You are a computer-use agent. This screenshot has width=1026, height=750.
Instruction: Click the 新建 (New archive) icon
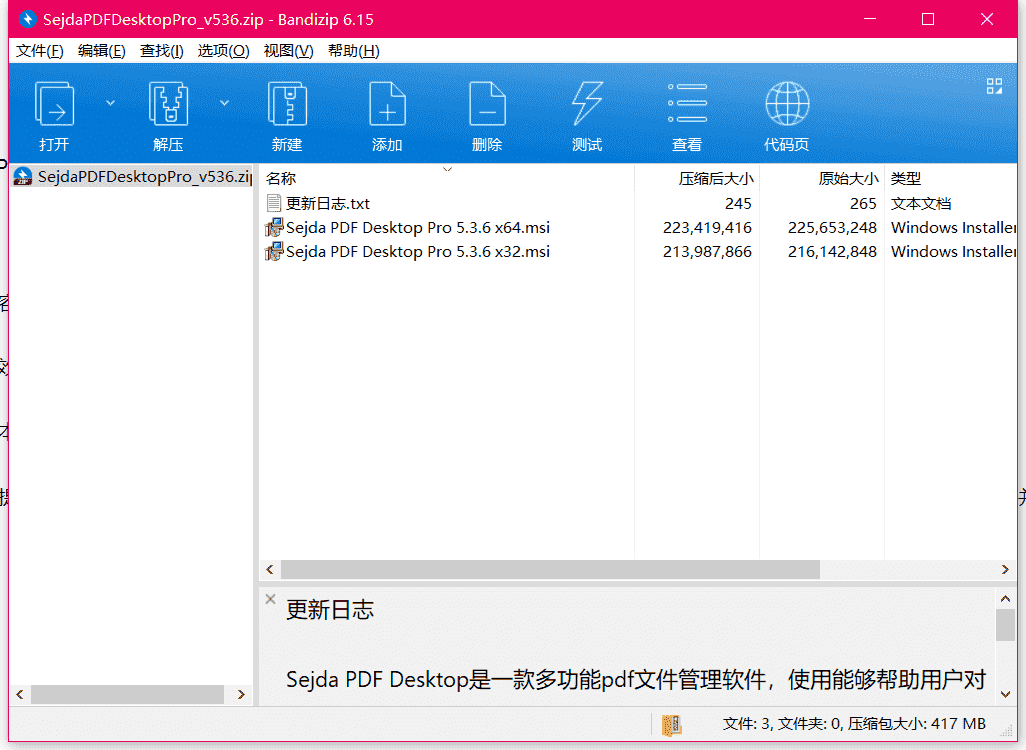click(287, 103)
